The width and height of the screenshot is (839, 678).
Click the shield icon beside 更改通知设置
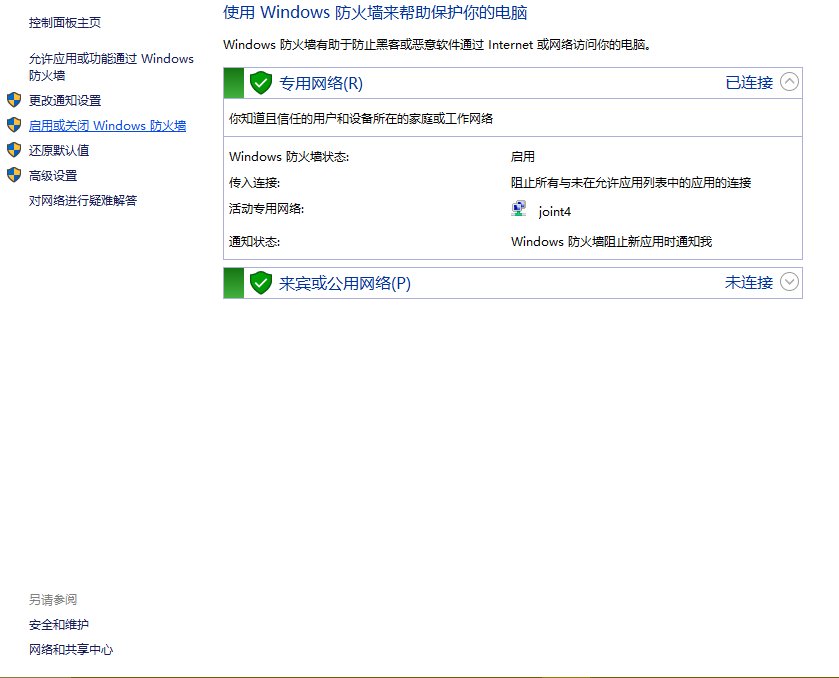click(14, 100)
